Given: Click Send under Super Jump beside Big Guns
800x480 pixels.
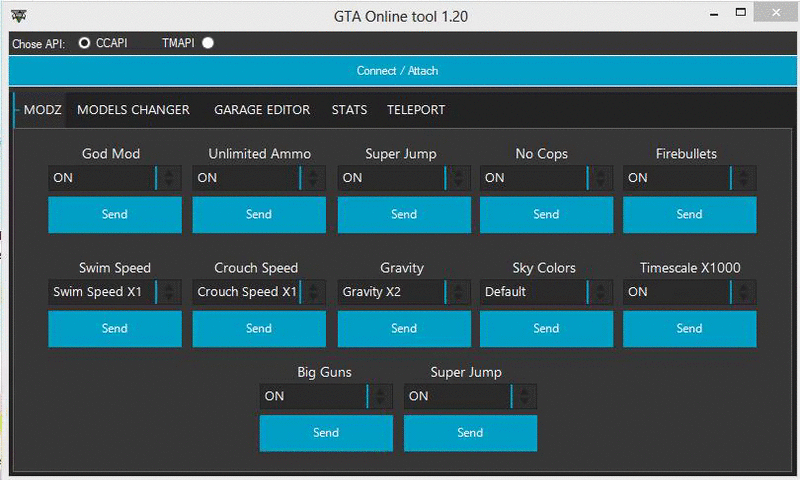Looking at the screenshot, I should pos(470,433).
